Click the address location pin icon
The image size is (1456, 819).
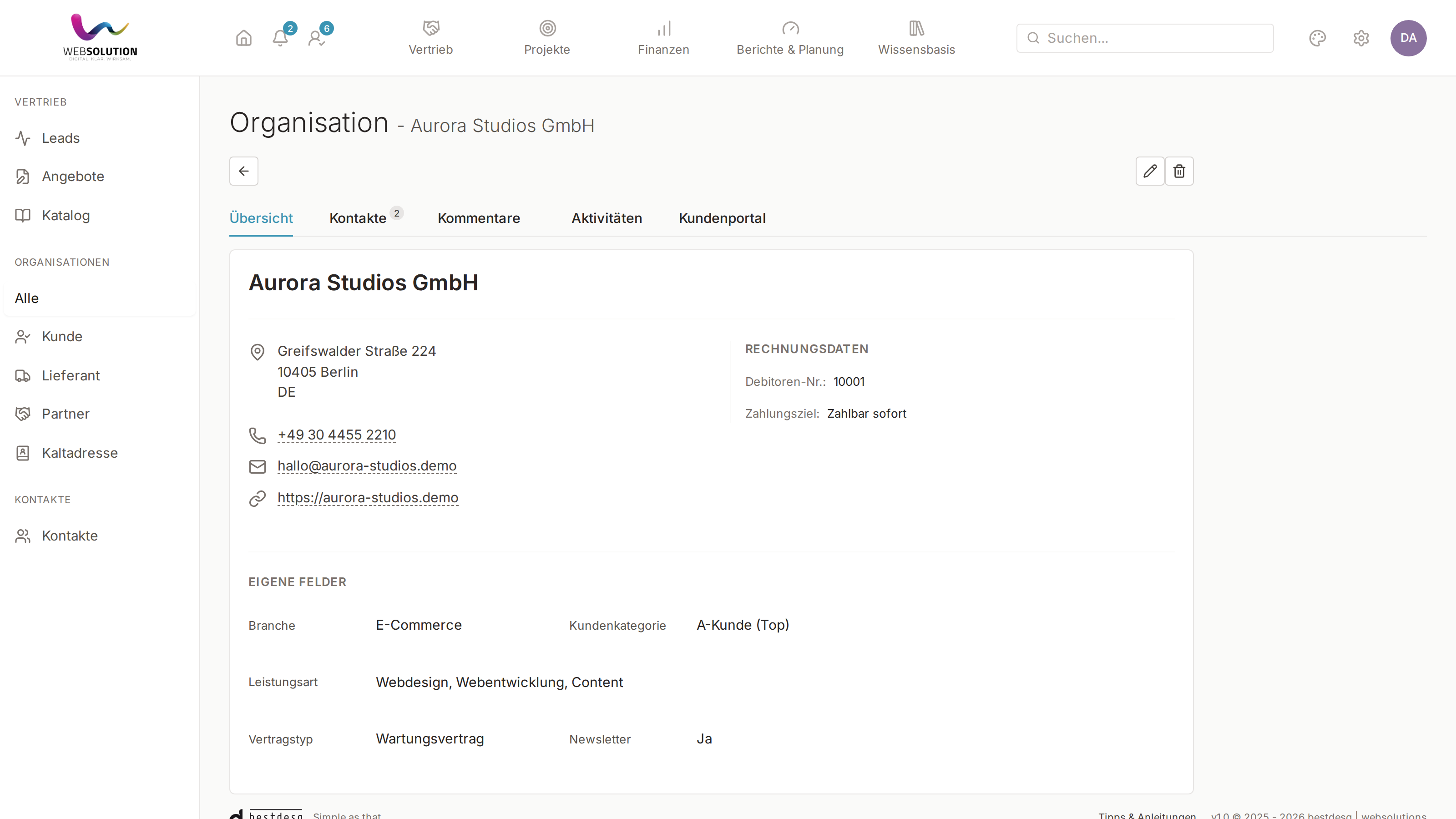257,352
